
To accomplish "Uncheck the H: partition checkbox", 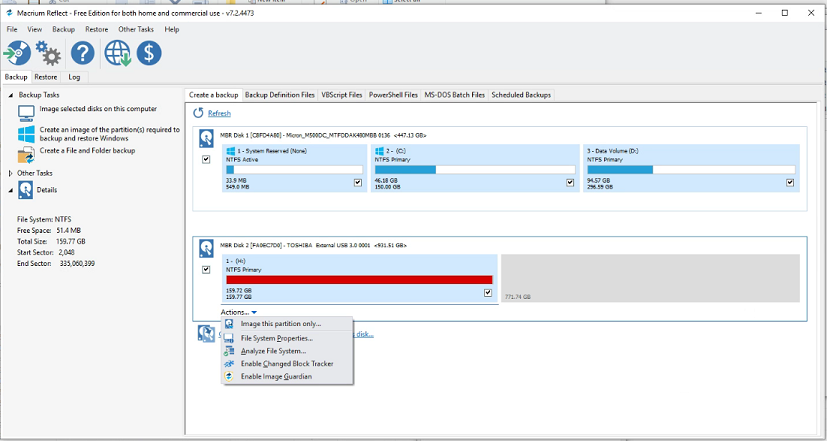I will point(488,293).
